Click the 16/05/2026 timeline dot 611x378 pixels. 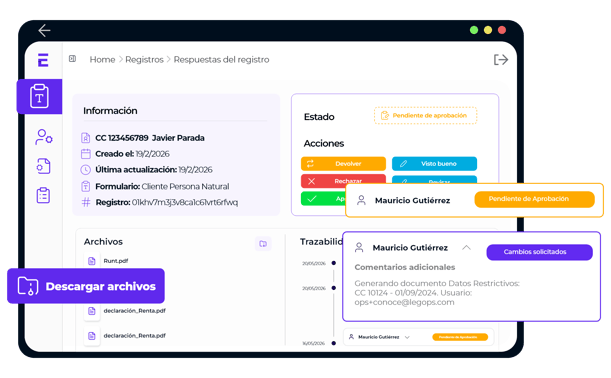click(x=334, y=343)
